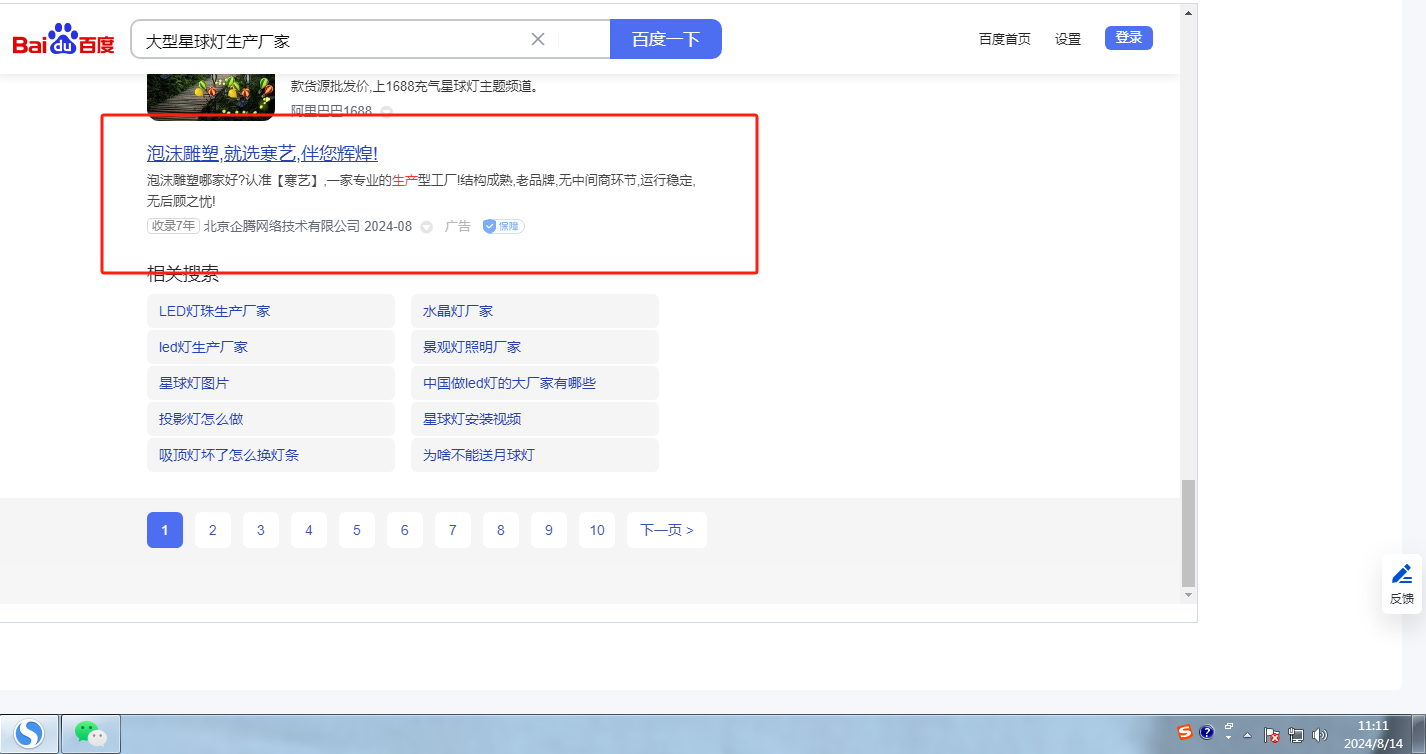Open the 反馈 feedback pencil button

[x=1402, y=584]
